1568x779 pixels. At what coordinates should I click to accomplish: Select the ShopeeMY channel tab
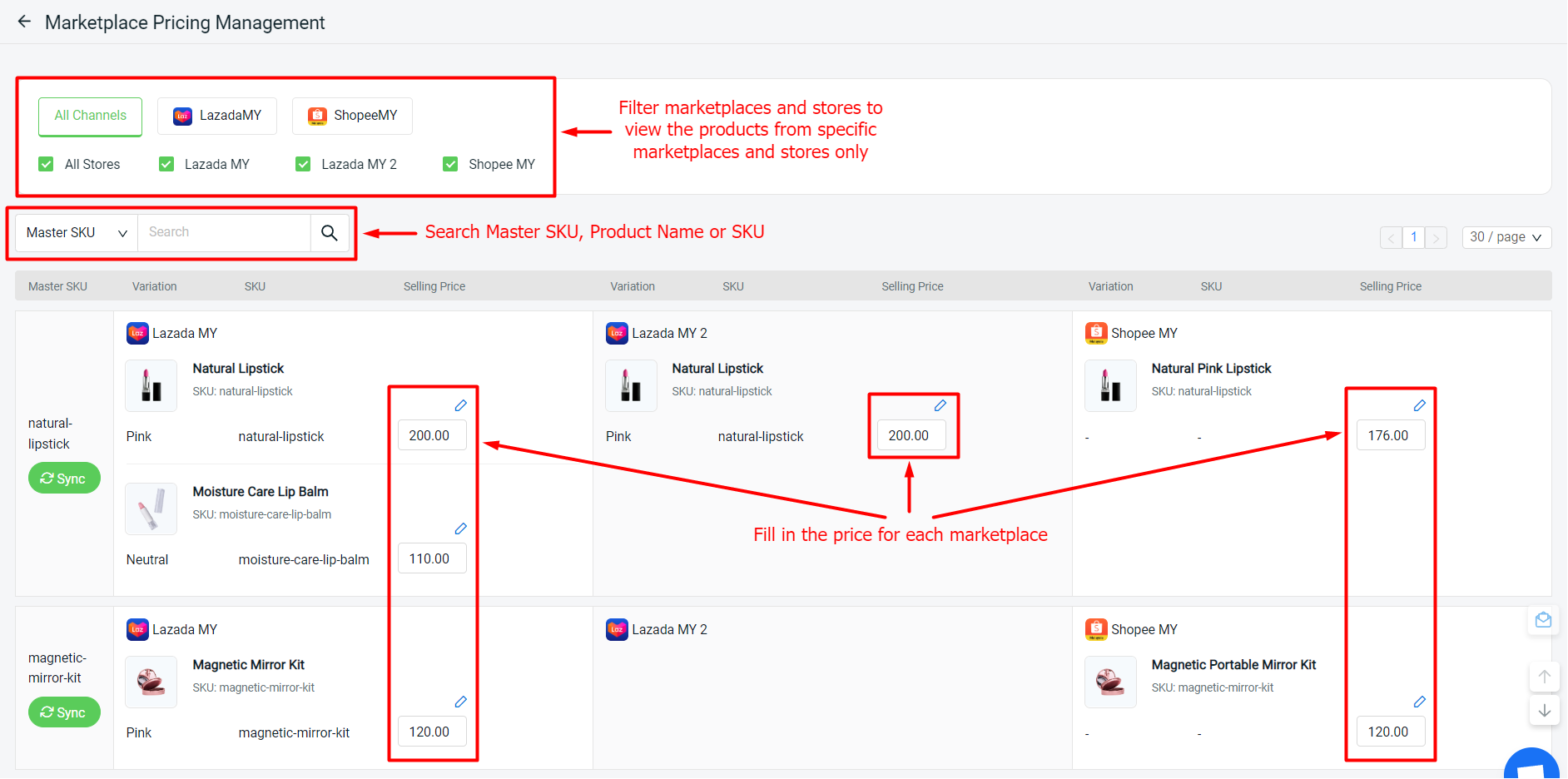click(x=351, y=116)
